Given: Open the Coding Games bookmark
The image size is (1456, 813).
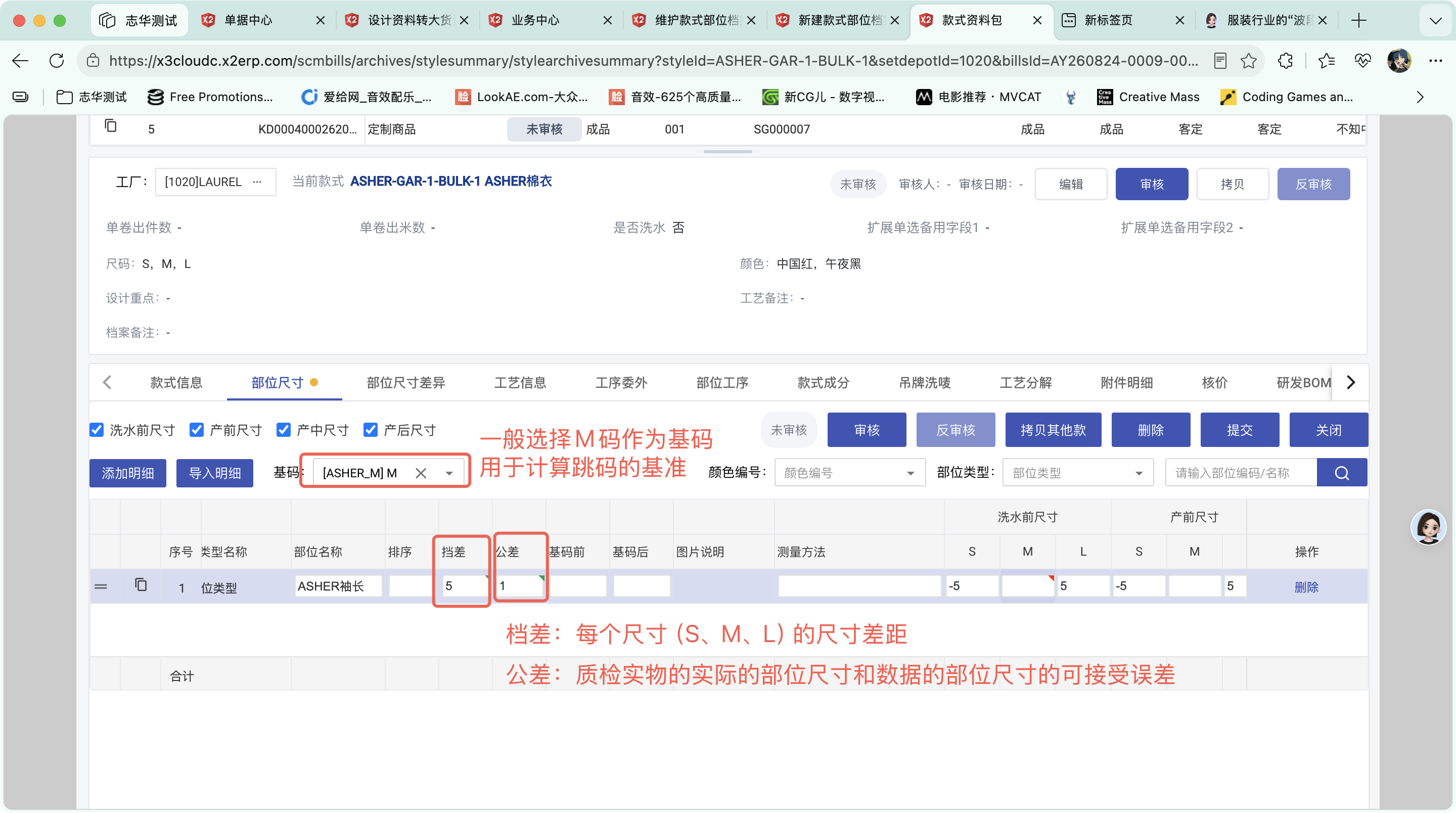Looking at the screenshot, I should coord(1287,97).
